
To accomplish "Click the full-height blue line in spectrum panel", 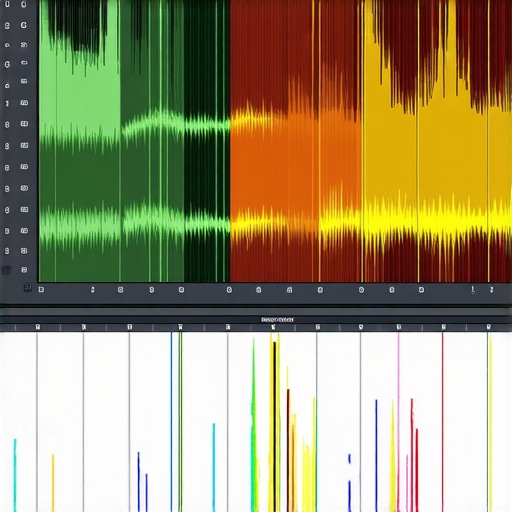I will [x=171, y=422].
